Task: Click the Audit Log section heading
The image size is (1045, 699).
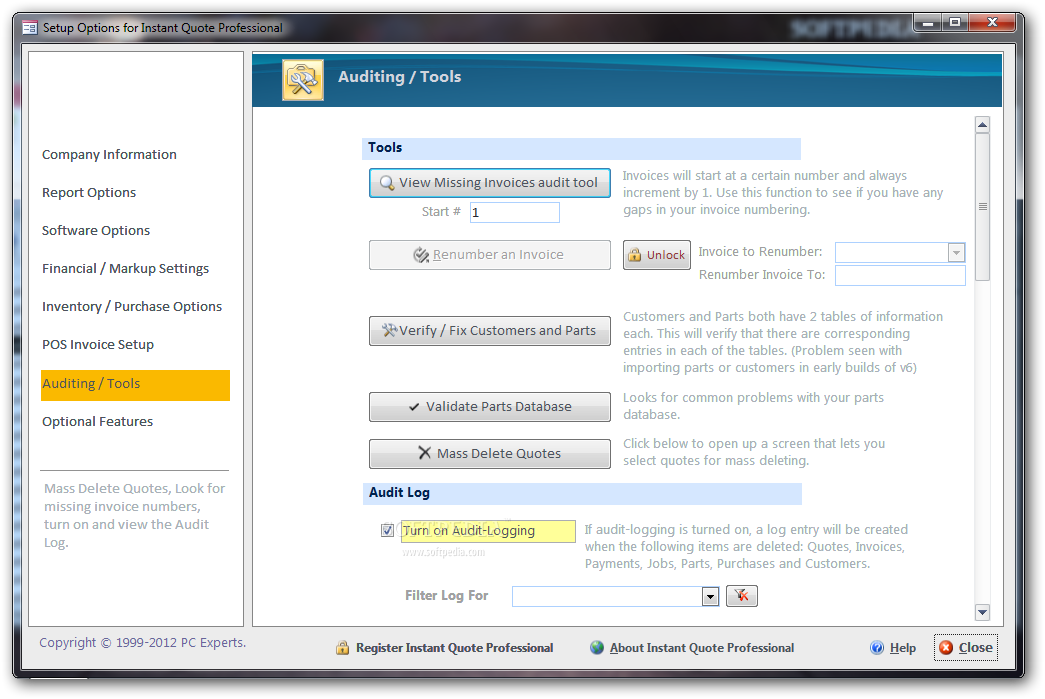Action: 399,492
